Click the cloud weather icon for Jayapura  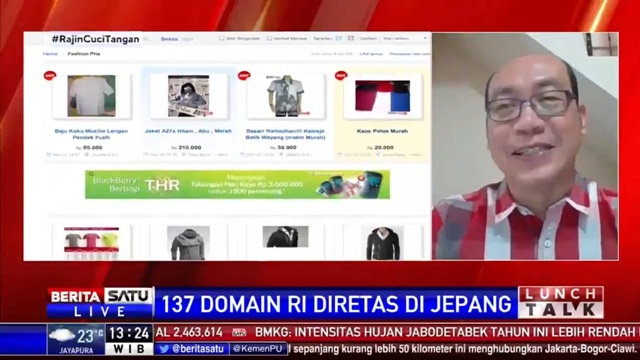[x=62, y=335]
